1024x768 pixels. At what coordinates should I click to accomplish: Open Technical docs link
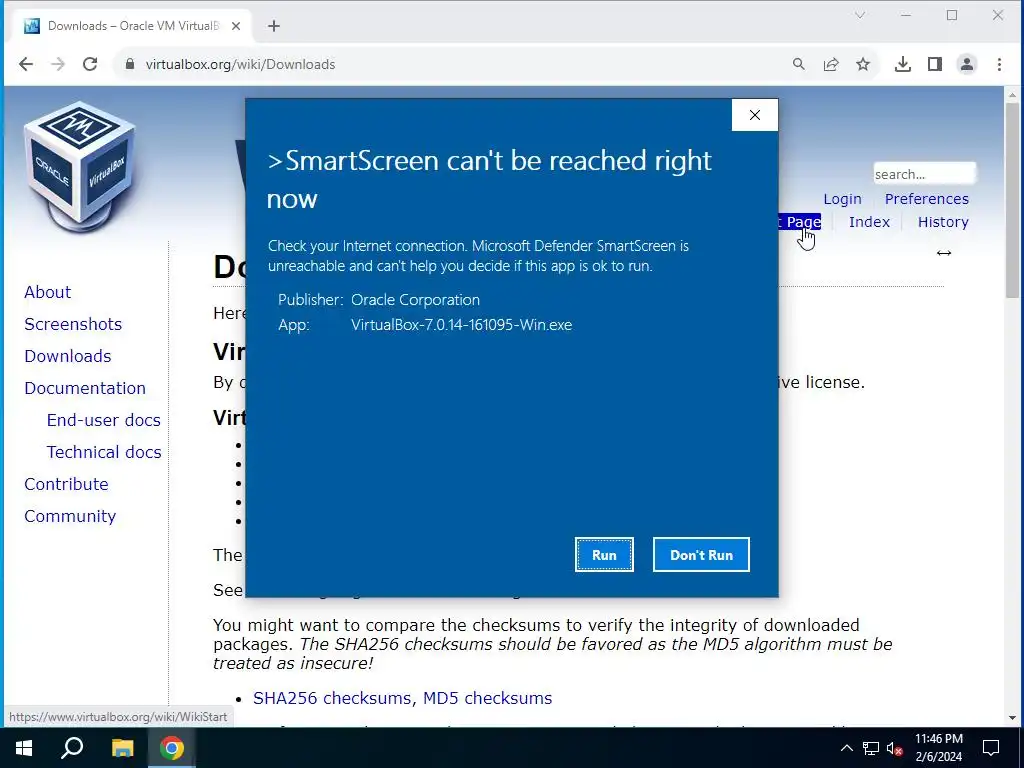coord(104,452)
